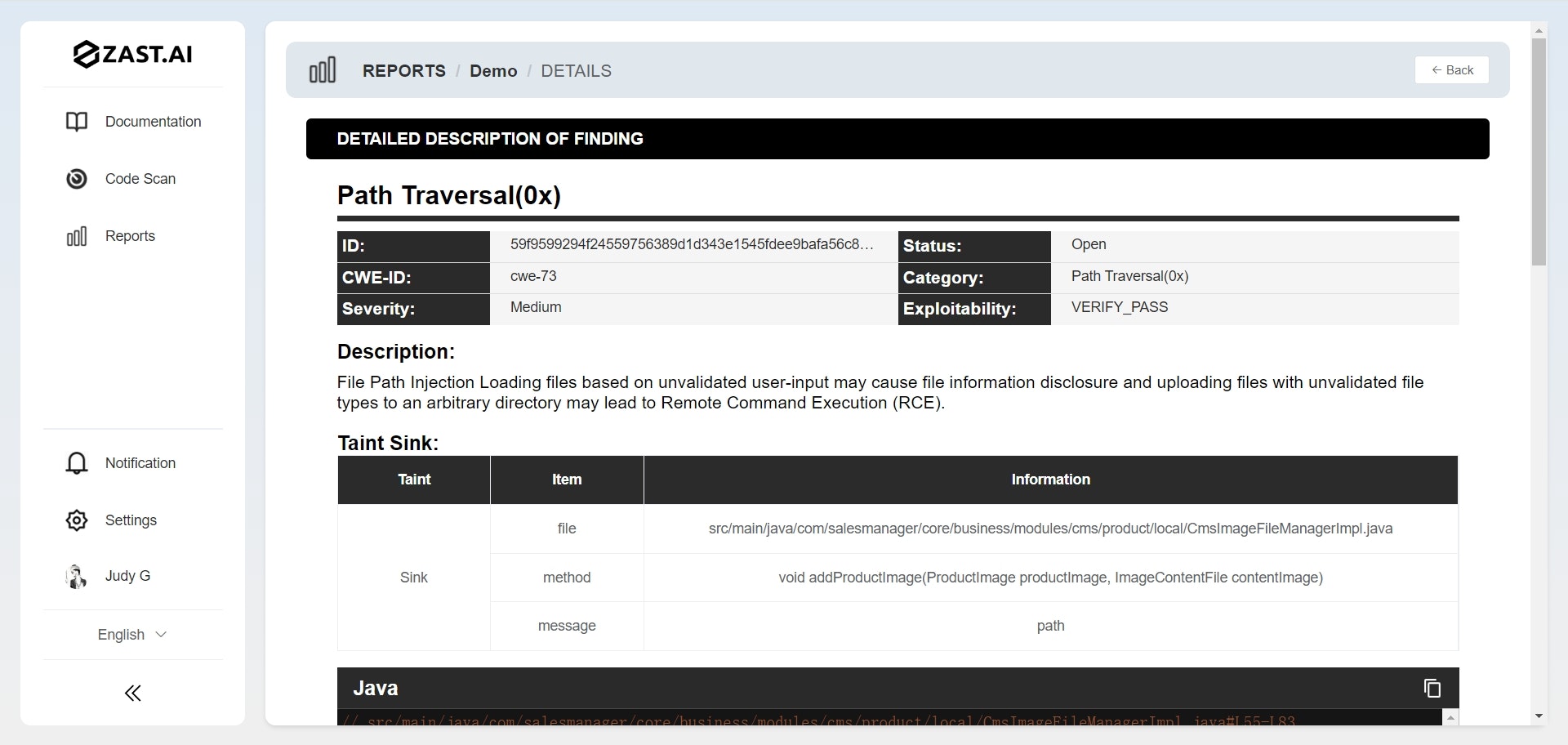Click the Taint column header
This screenshot has height=745, width=1568.
tap(414, 480)
